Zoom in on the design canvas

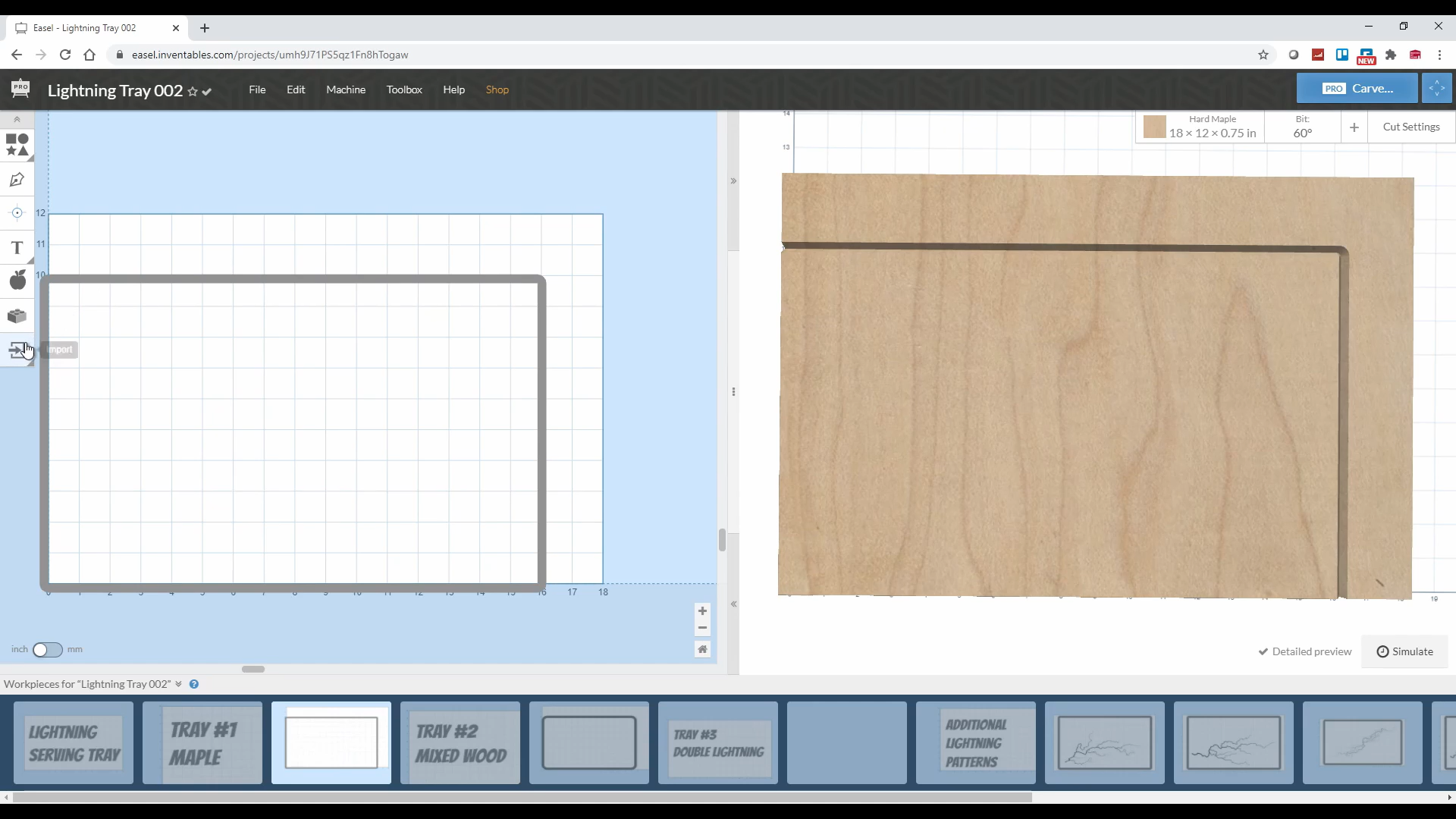point(702,611)
